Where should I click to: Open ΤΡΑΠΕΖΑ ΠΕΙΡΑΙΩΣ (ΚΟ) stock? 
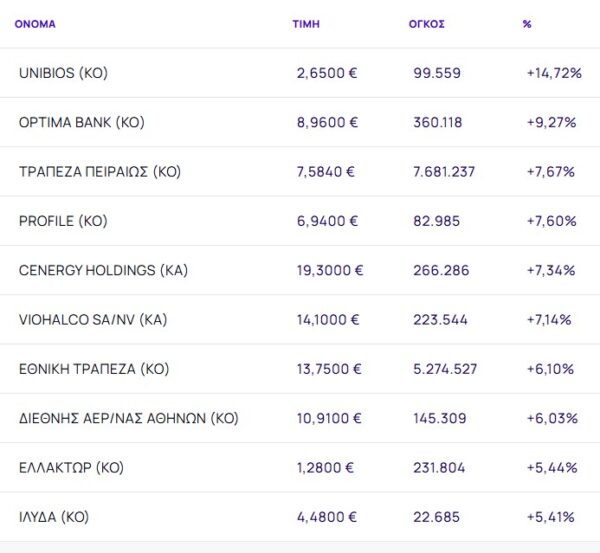[x=99, y=172]
